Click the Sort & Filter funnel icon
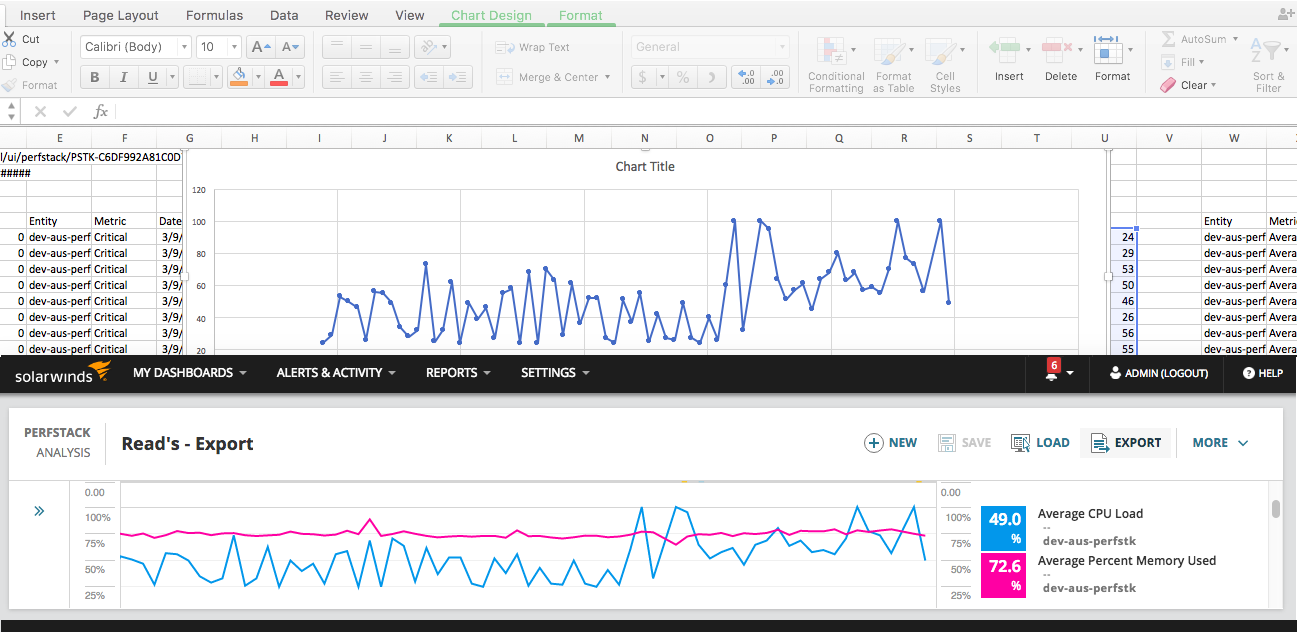This screenshot has width=1298, height=632. [x=1270, y=51]
